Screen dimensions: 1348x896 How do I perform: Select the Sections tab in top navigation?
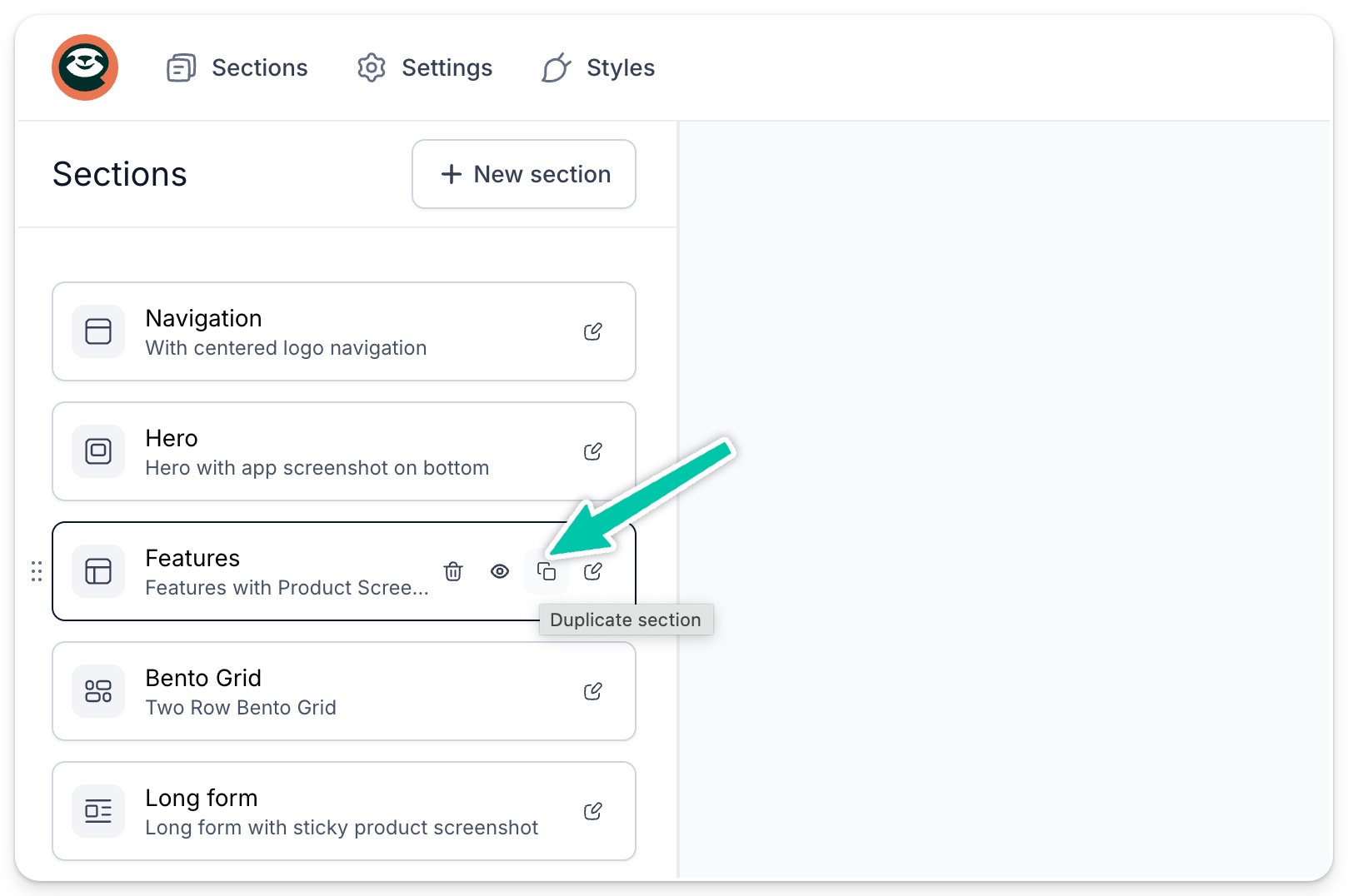coord(237,67)
